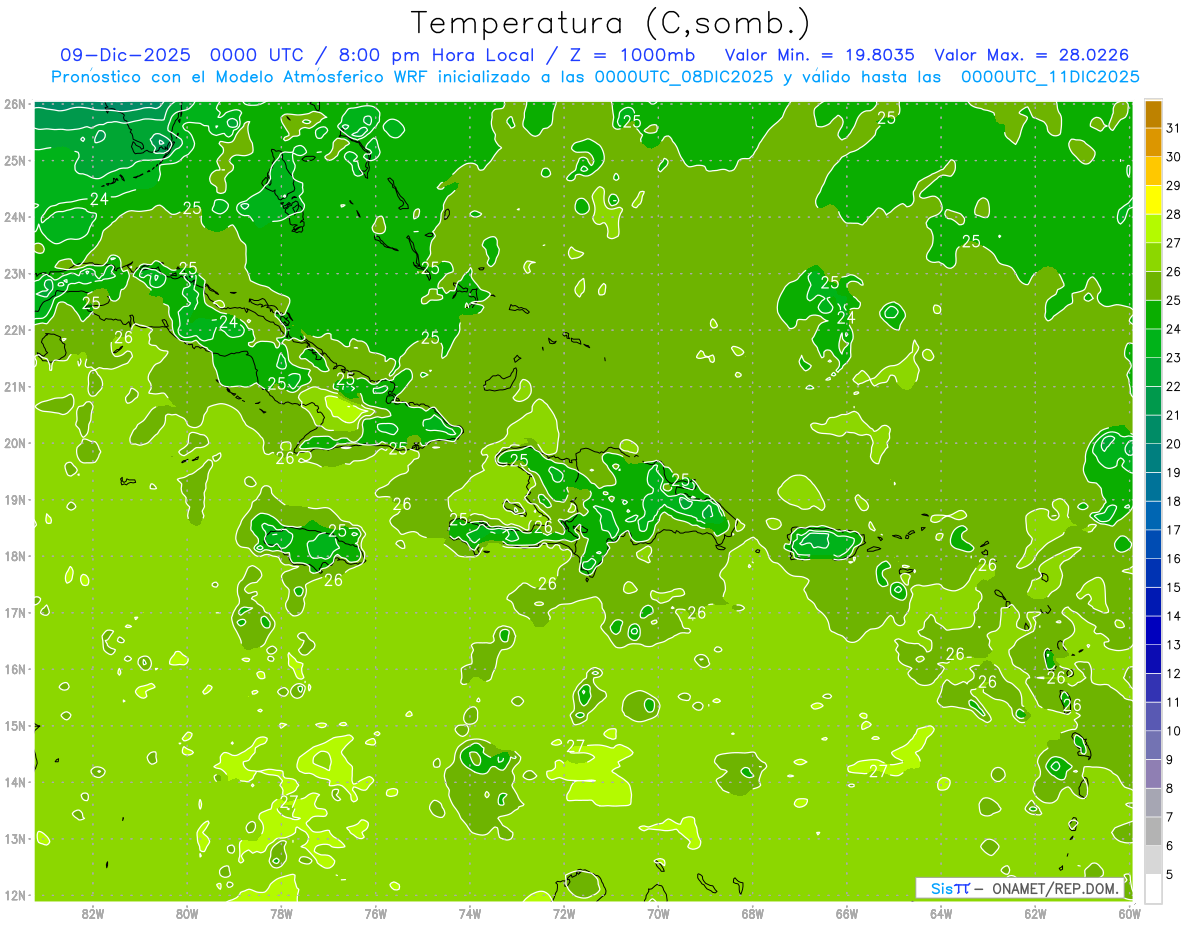
Task: Click the latitude axis label '25N'
Action: pos(15,161)
